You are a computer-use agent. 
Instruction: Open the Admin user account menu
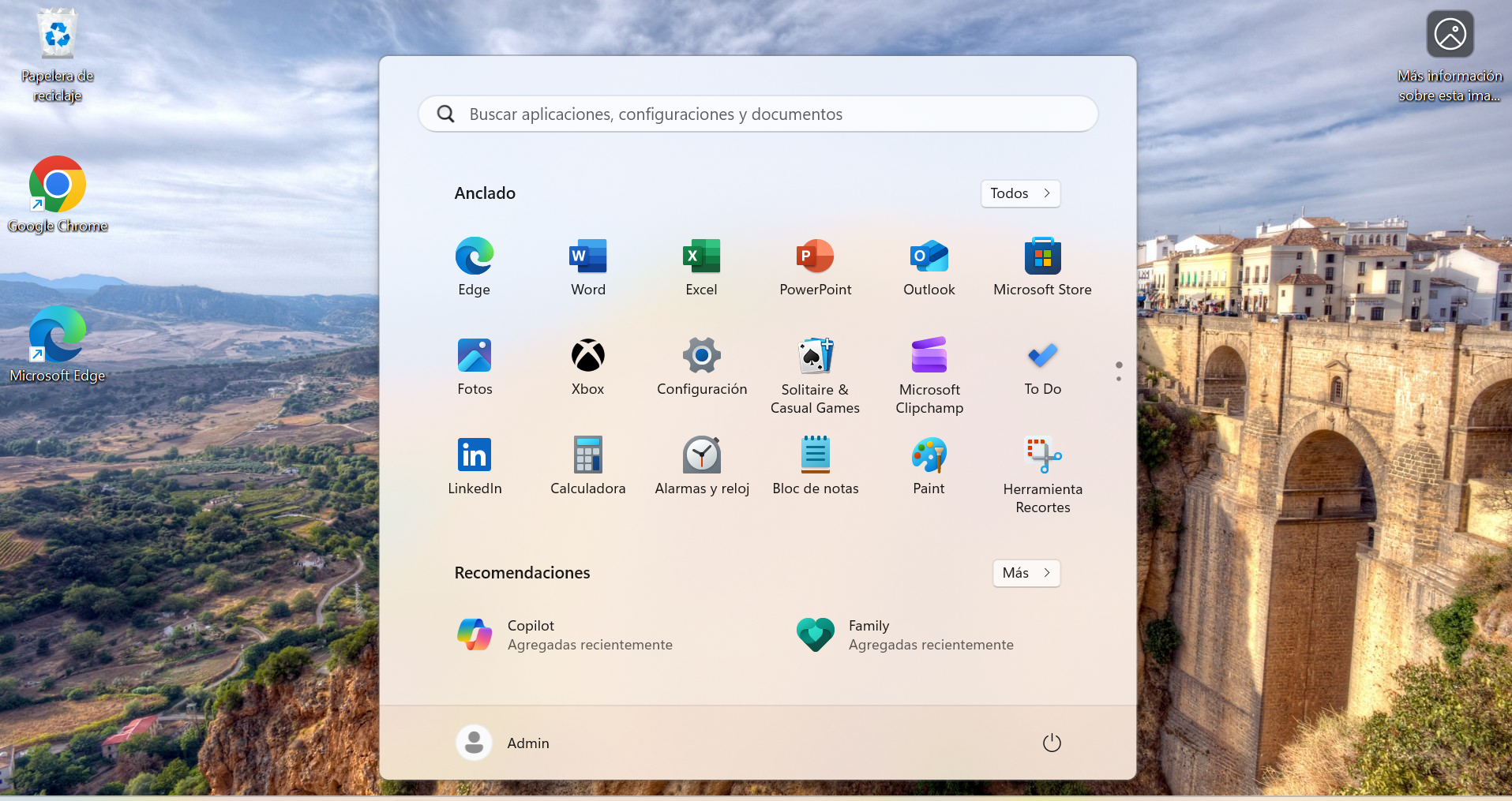[x=504, y=743]
